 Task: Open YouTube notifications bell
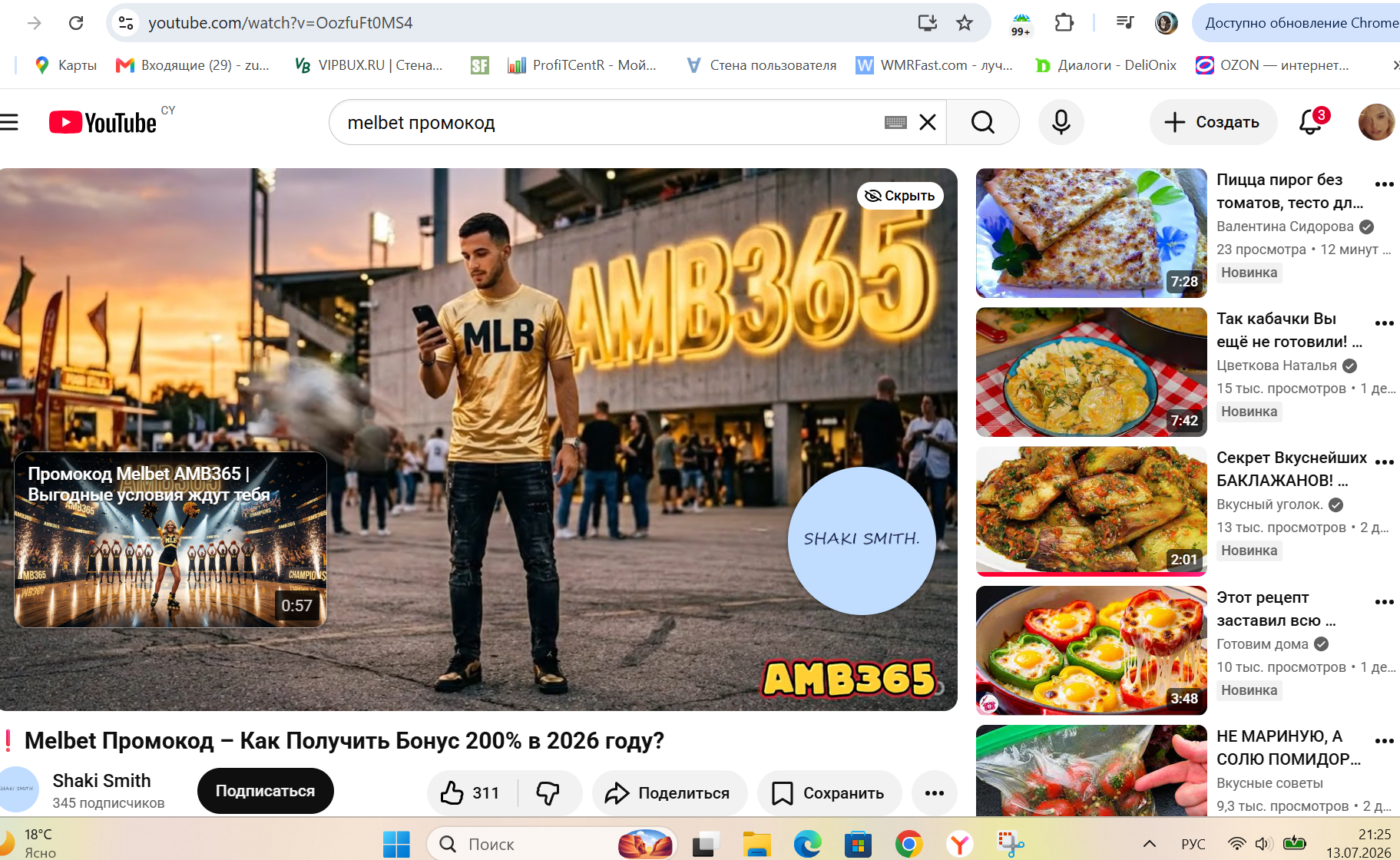1310,122
